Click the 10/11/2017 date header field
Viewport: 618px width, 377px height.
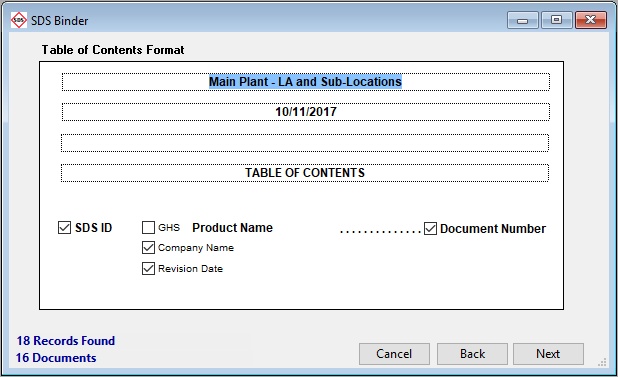[x=305, y=112]
